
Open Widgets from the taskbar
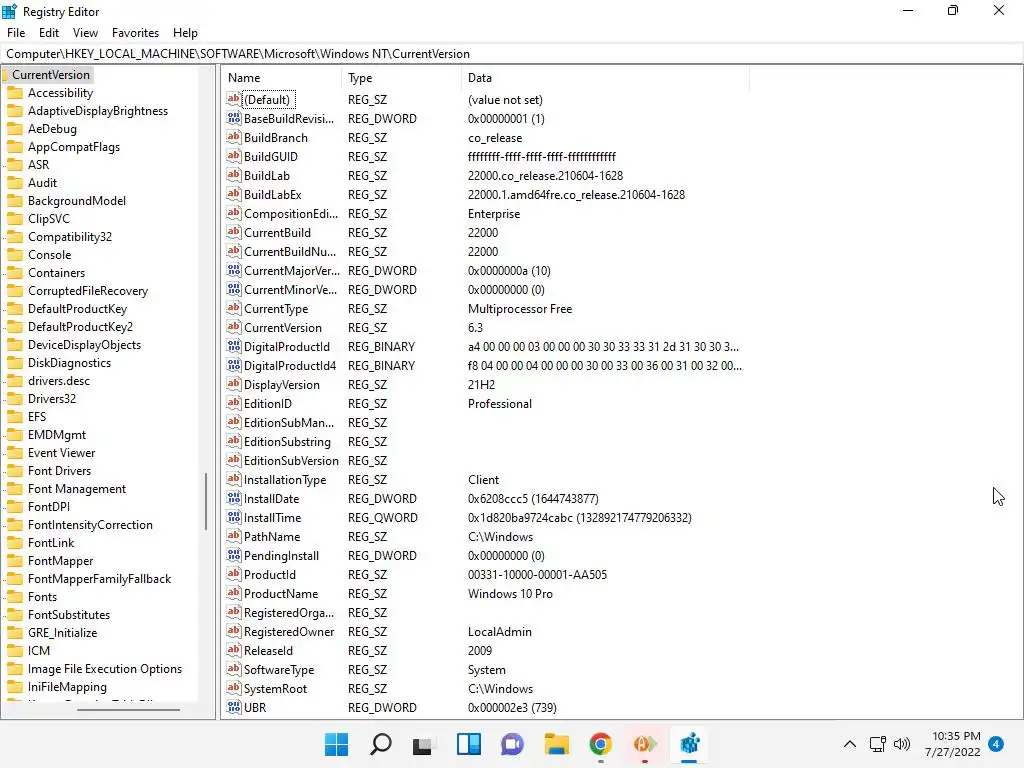(x=468, y=744)
